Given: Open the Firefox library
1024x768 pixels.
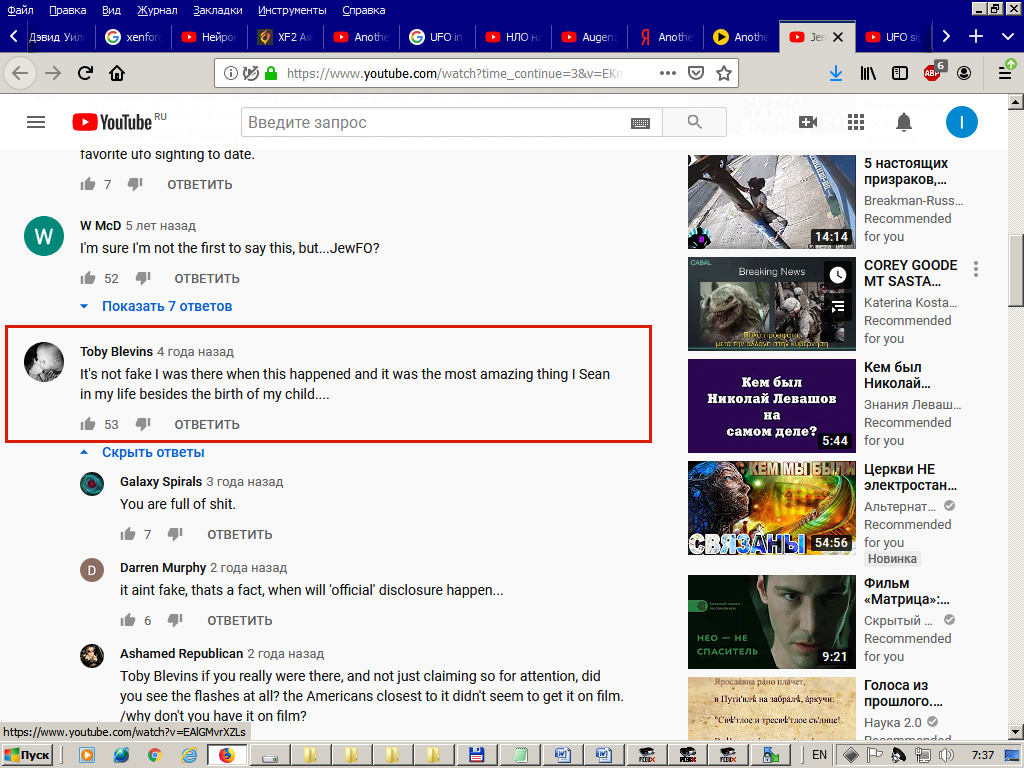Looking at the screenshot, I should pos(868,73).
